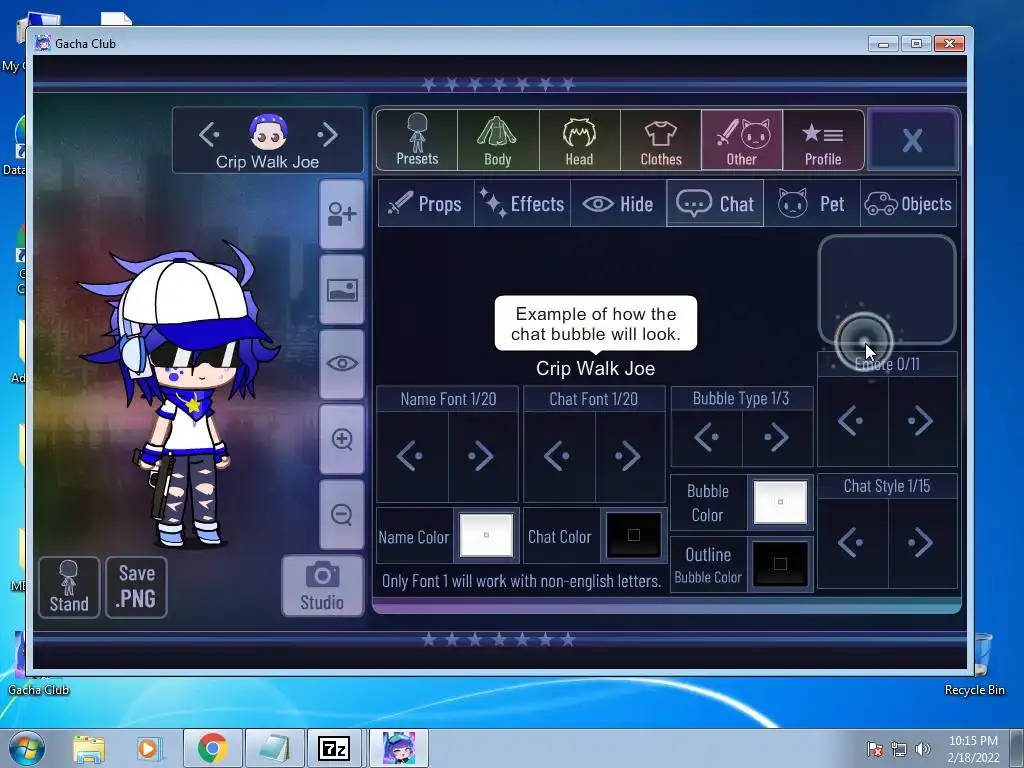Click Crip Walk Joe character head icon

coord(268,132)
